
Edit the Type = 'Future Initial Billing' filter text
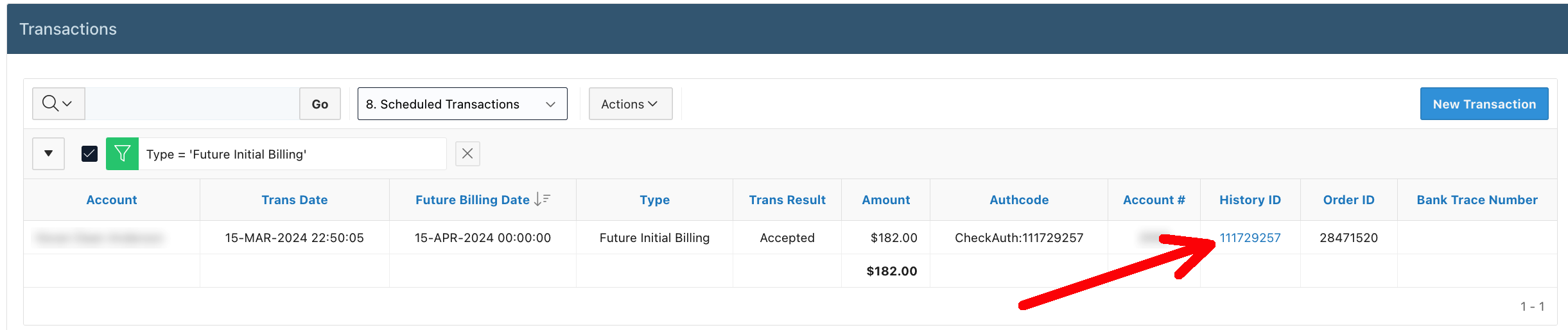coord(226,154)
